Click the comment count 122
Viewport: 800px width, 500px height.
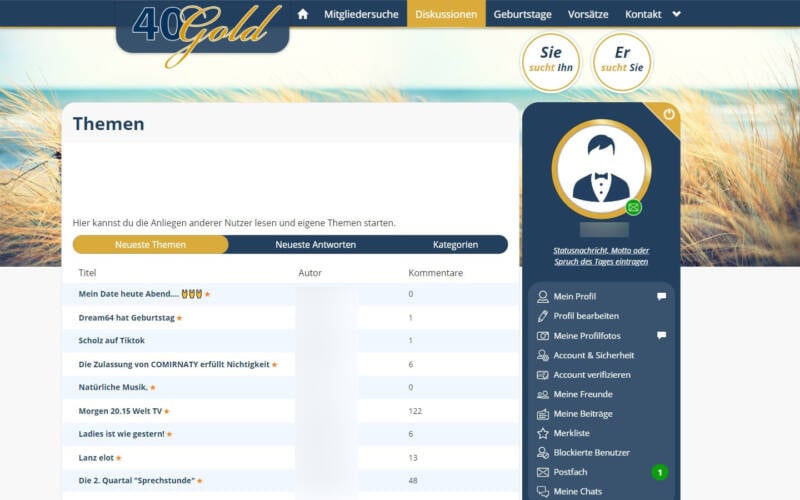coord(415,411)
